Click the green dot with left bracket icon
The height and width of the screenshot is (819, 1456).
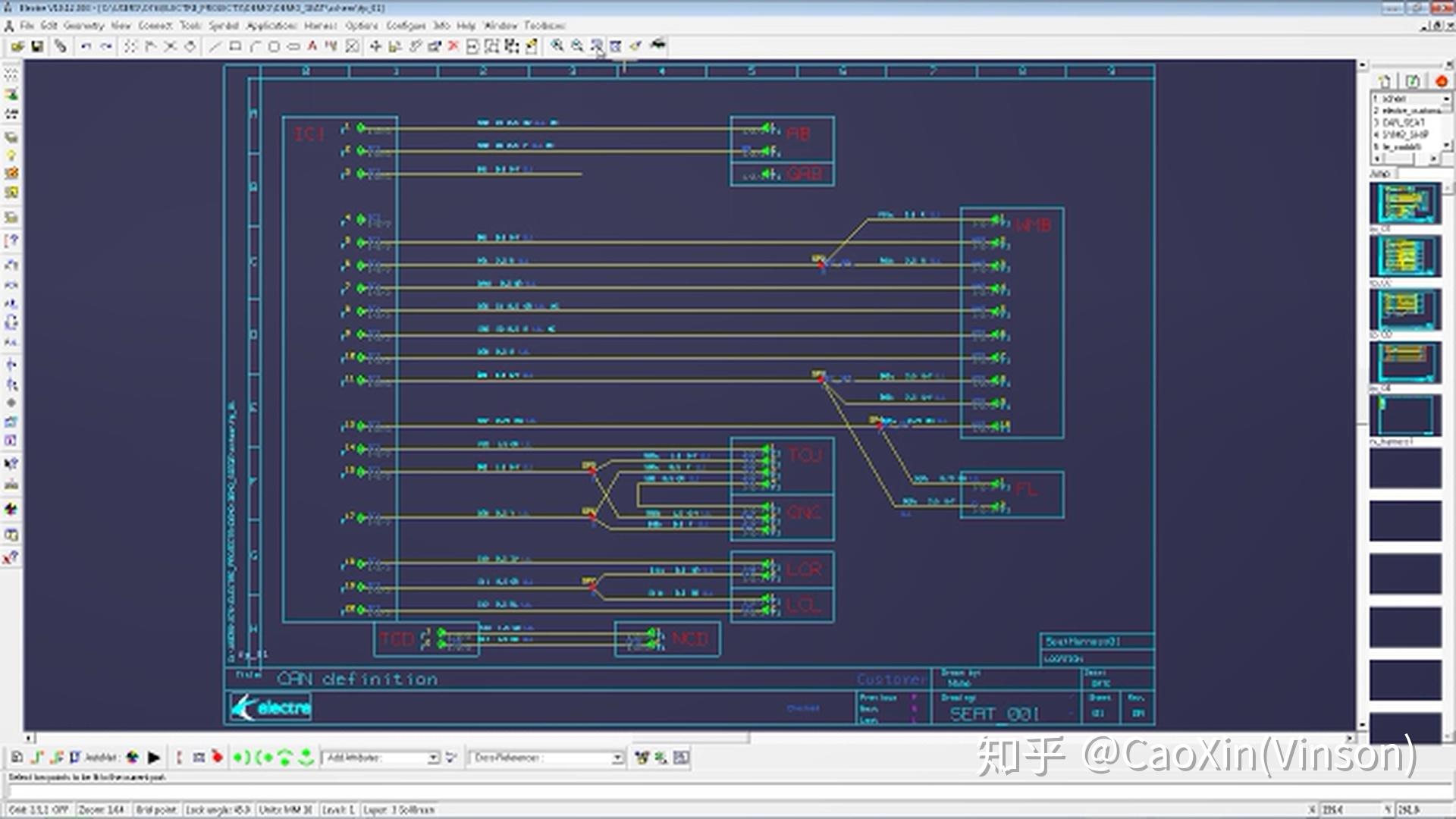pos(264,758)
